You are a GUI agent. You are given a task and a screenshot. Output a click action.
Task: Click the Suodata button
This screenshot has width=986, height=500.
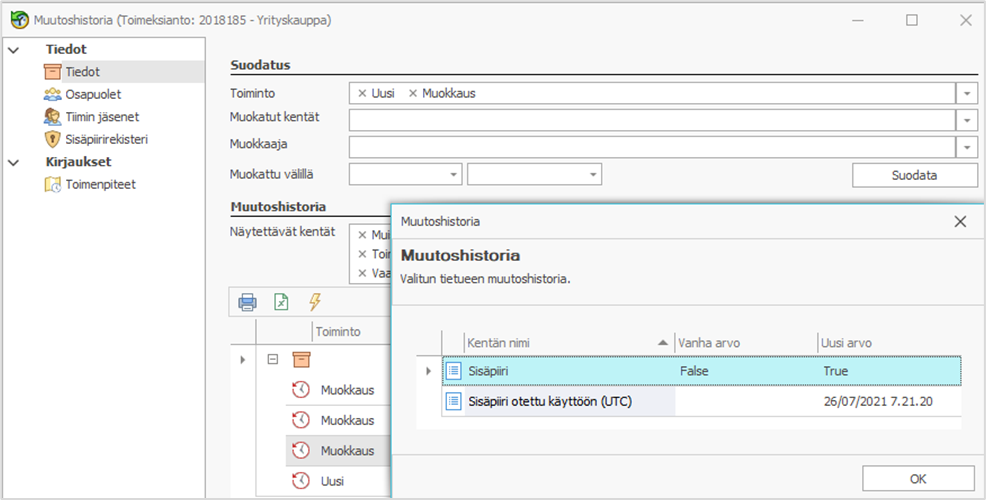(914, 175)
